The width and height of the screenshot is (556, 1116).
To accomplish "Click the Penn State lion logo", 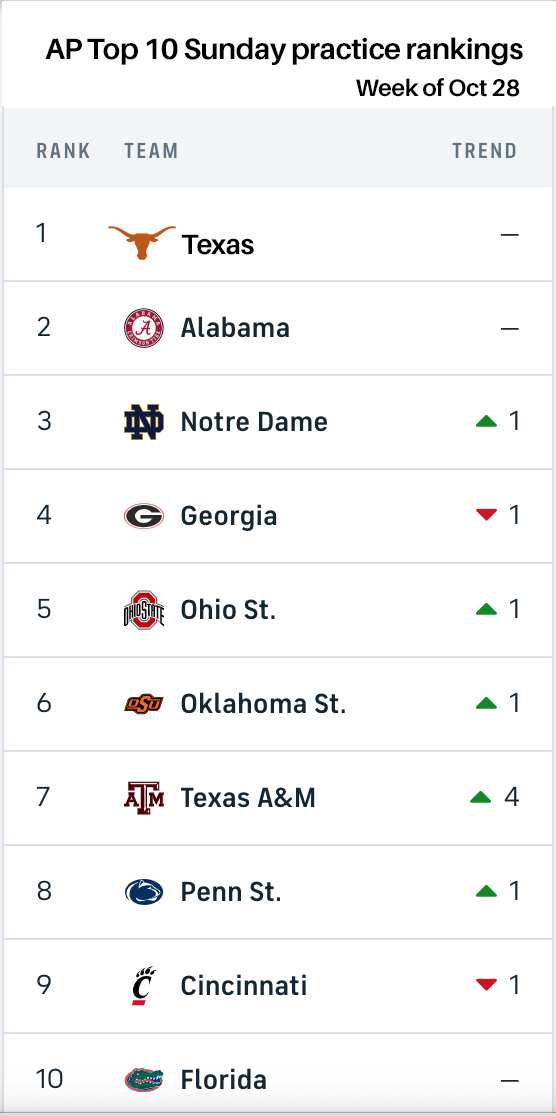I will [144, 891].
